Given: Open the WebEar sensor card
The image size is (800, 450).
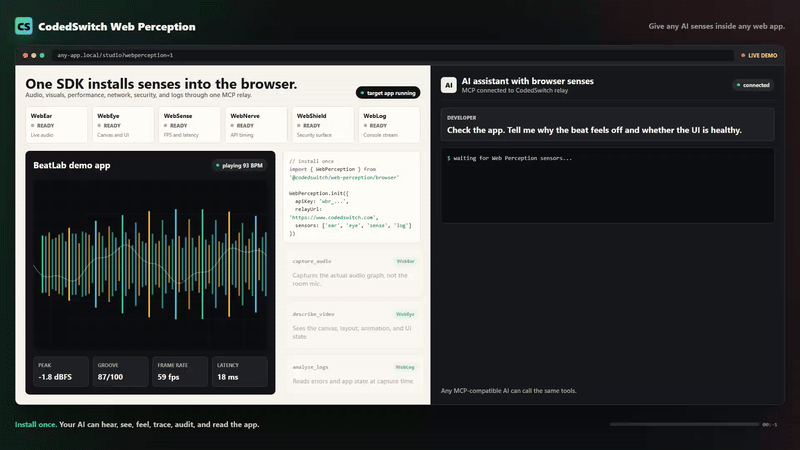Looking at the screenshot, I should click(x=56, y=125).
